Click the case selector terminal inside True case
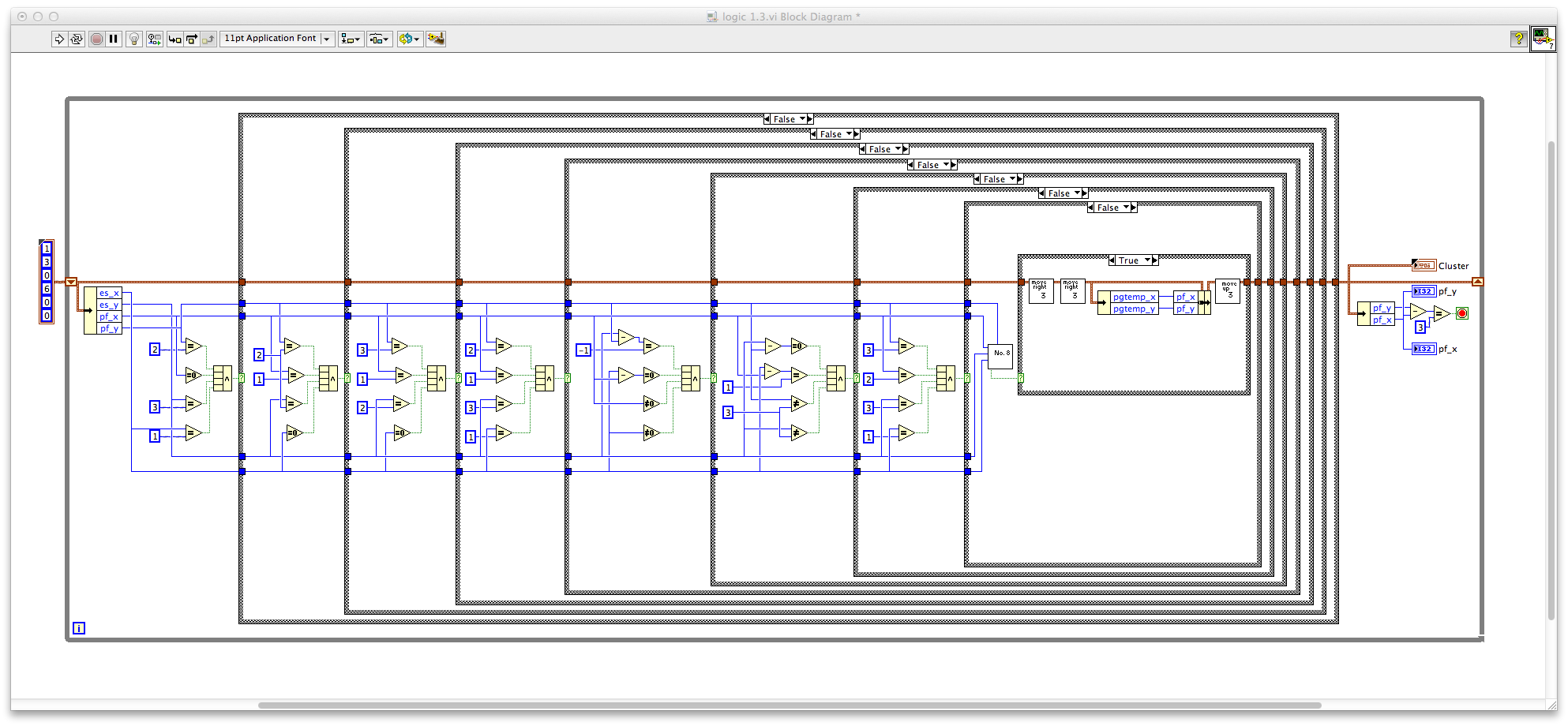The image size is (1568, 726). pos(1021,379)
